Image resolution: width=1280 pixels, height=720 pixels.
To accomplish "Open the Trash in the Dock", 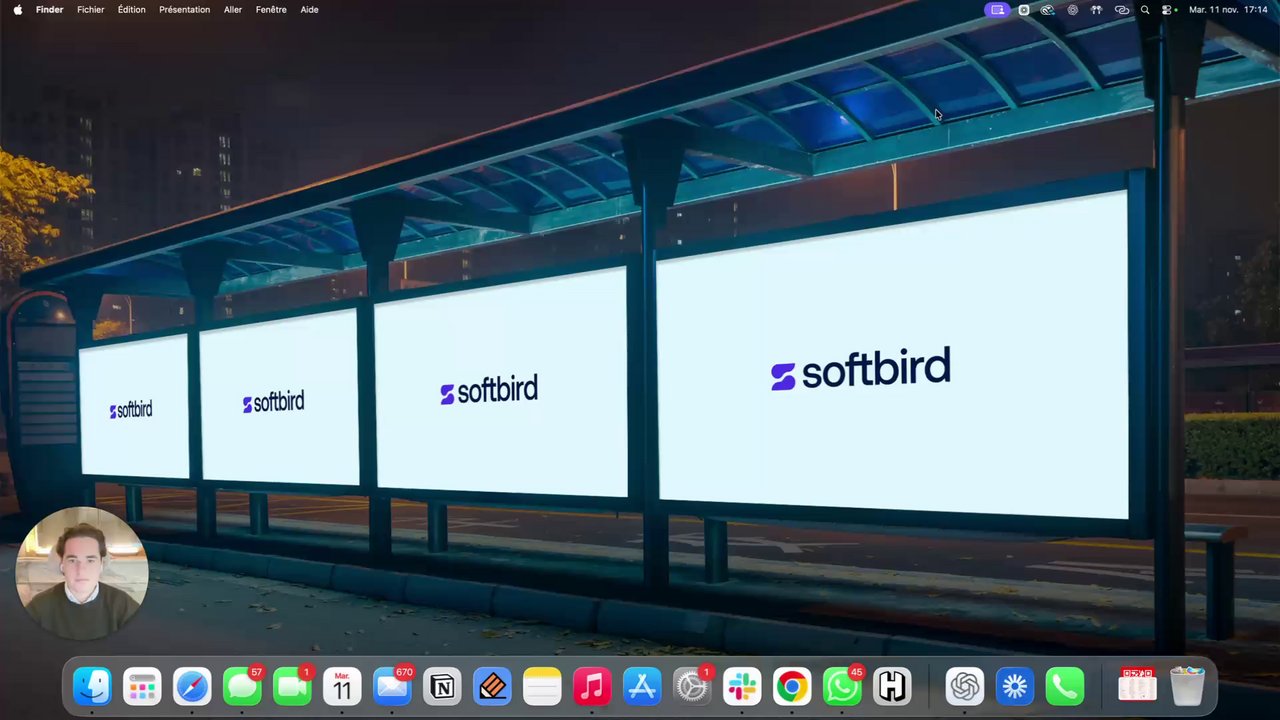I will pyautogui.click(x=1187, y=686).
